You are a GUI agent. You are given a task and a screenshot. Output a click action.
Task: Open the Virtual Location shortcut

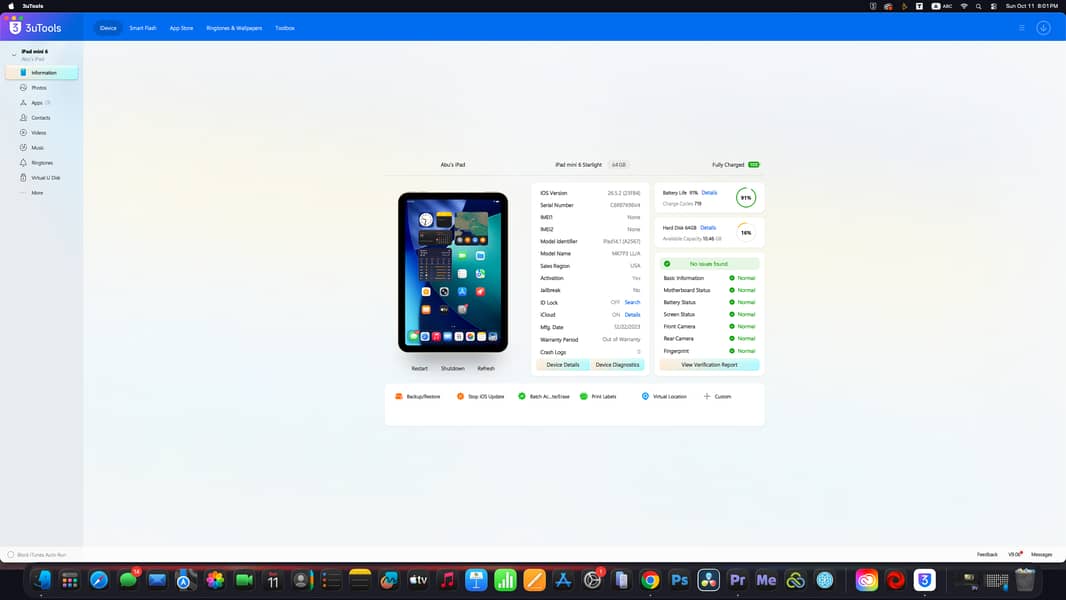tap(664, 396)
